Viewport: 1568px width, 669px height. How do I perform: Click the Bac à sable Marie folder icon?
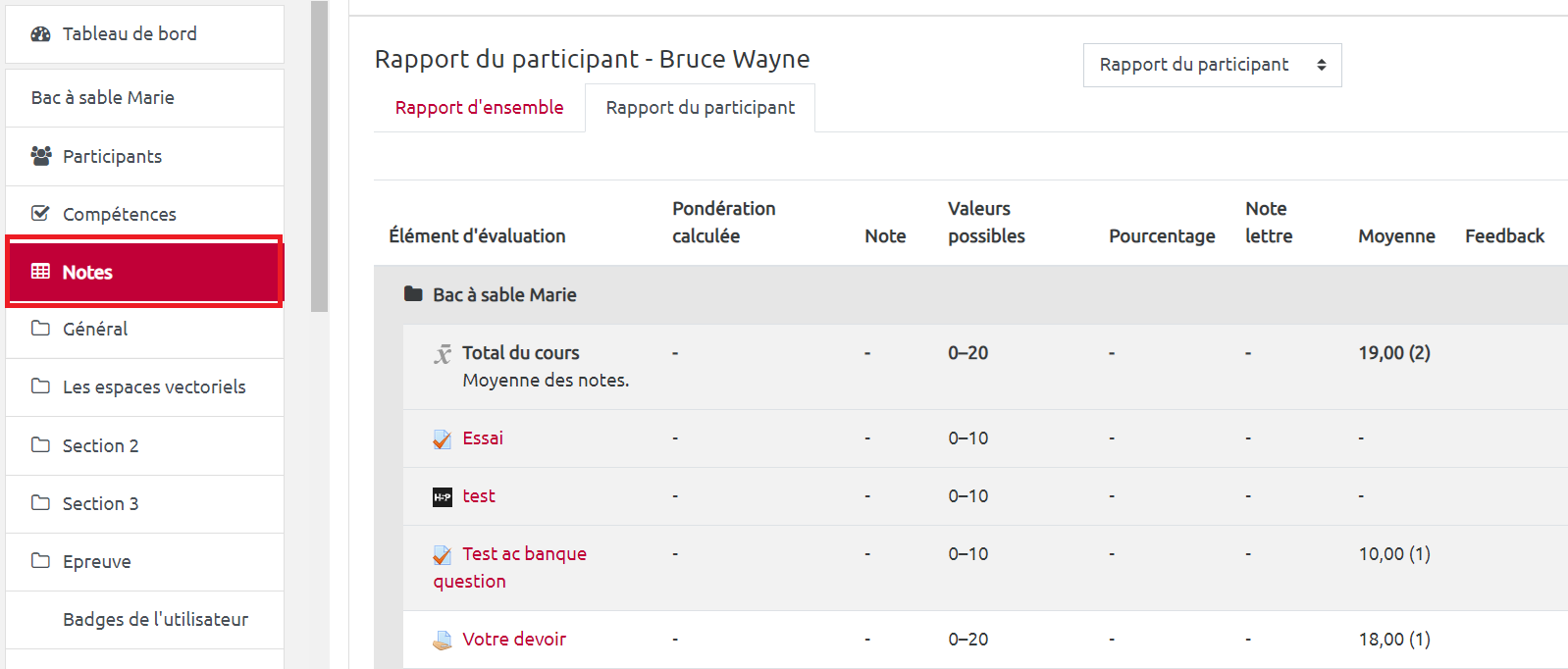pyautogui.click(x=413, y=294)
